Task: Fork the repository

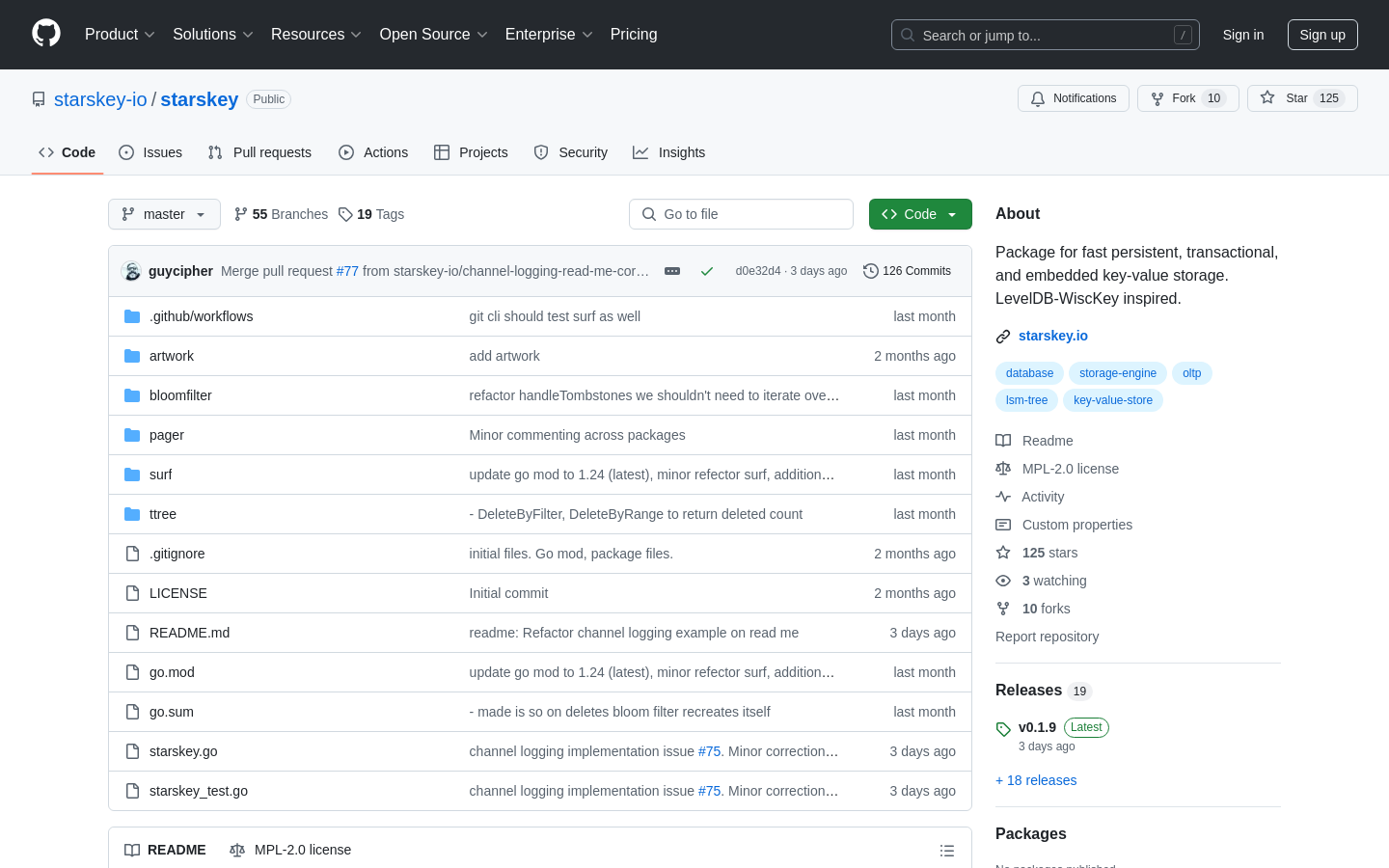Action: [x=1187, y=98]
